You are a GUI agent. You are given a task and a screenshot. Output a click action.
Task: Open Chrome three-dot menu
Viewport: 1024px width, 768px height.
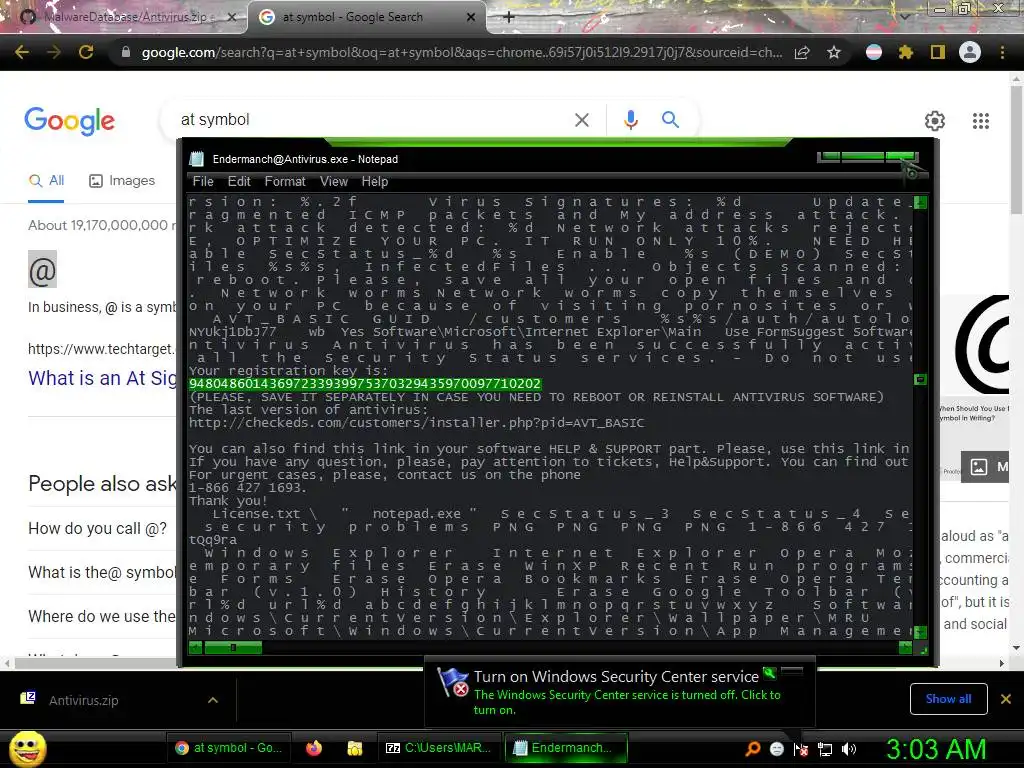pos(1002,52)
